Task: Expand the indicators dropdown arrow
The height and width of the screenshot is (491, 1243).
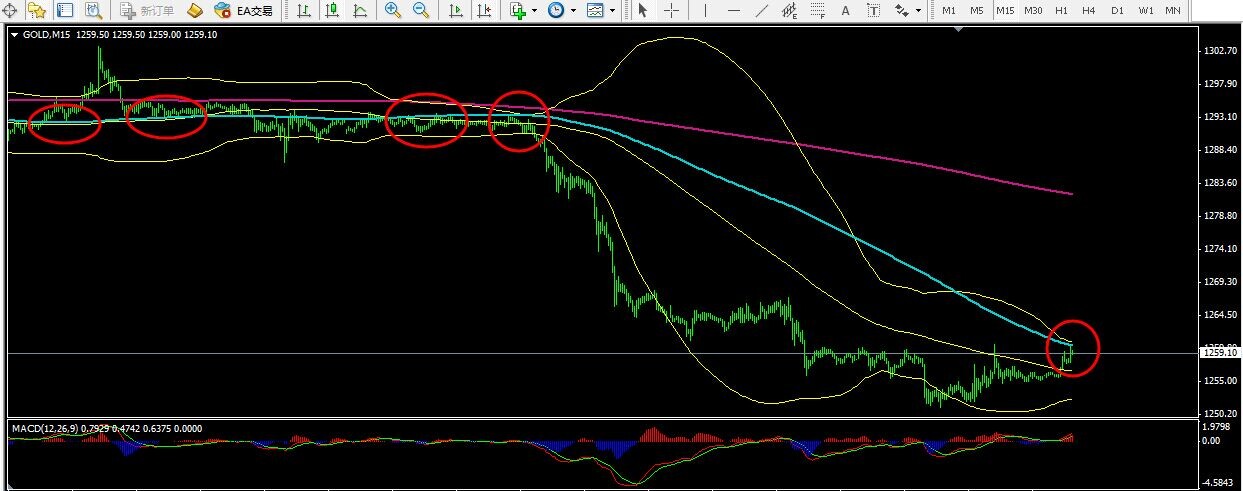Action: [x=535, y=11]
